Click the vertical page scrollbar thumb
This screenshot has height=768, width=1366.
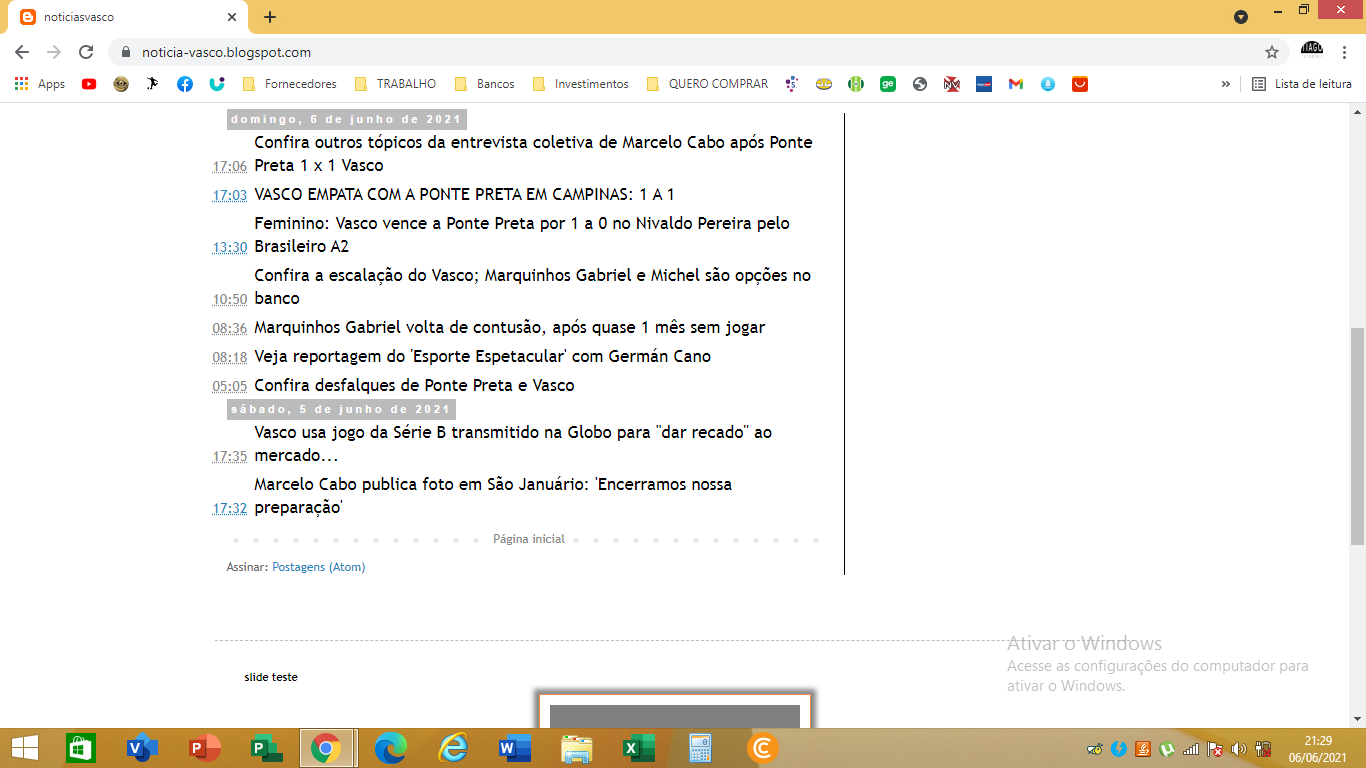pyautogui.click(x=1357, y=436)
